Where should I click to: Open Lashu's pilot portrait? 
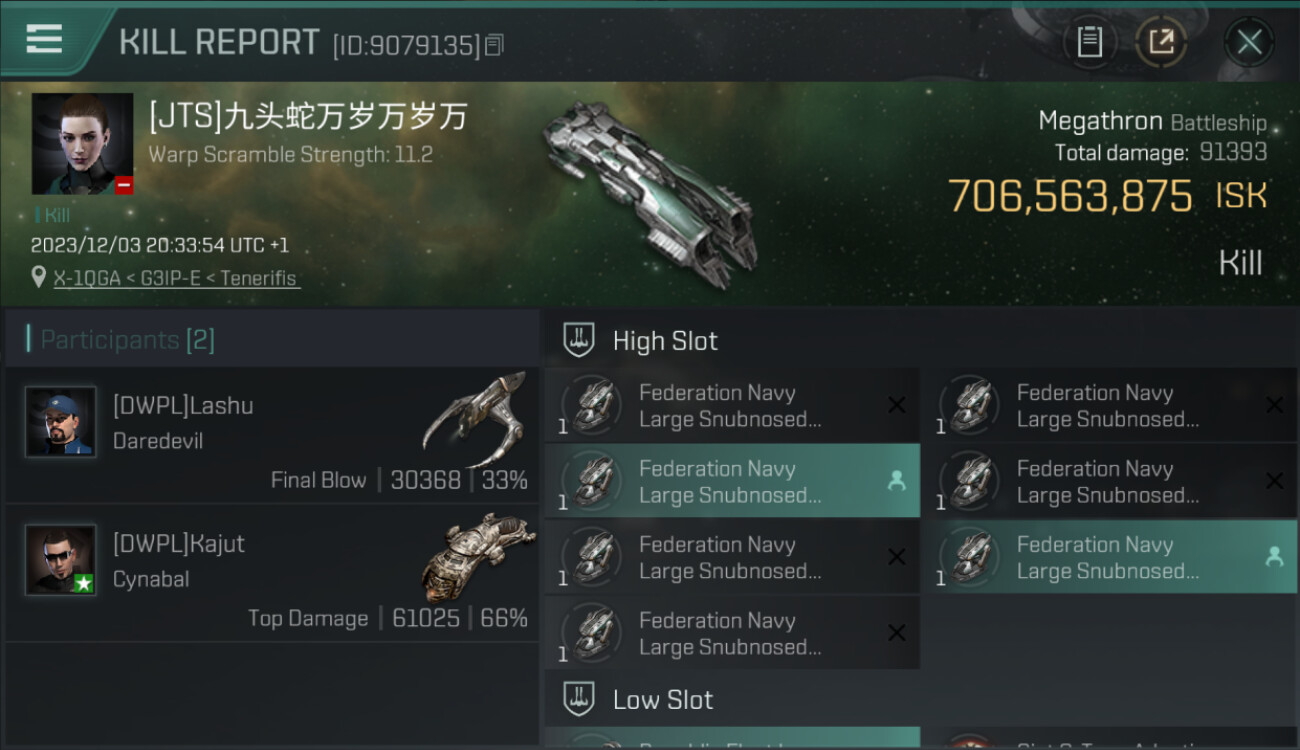61,421
